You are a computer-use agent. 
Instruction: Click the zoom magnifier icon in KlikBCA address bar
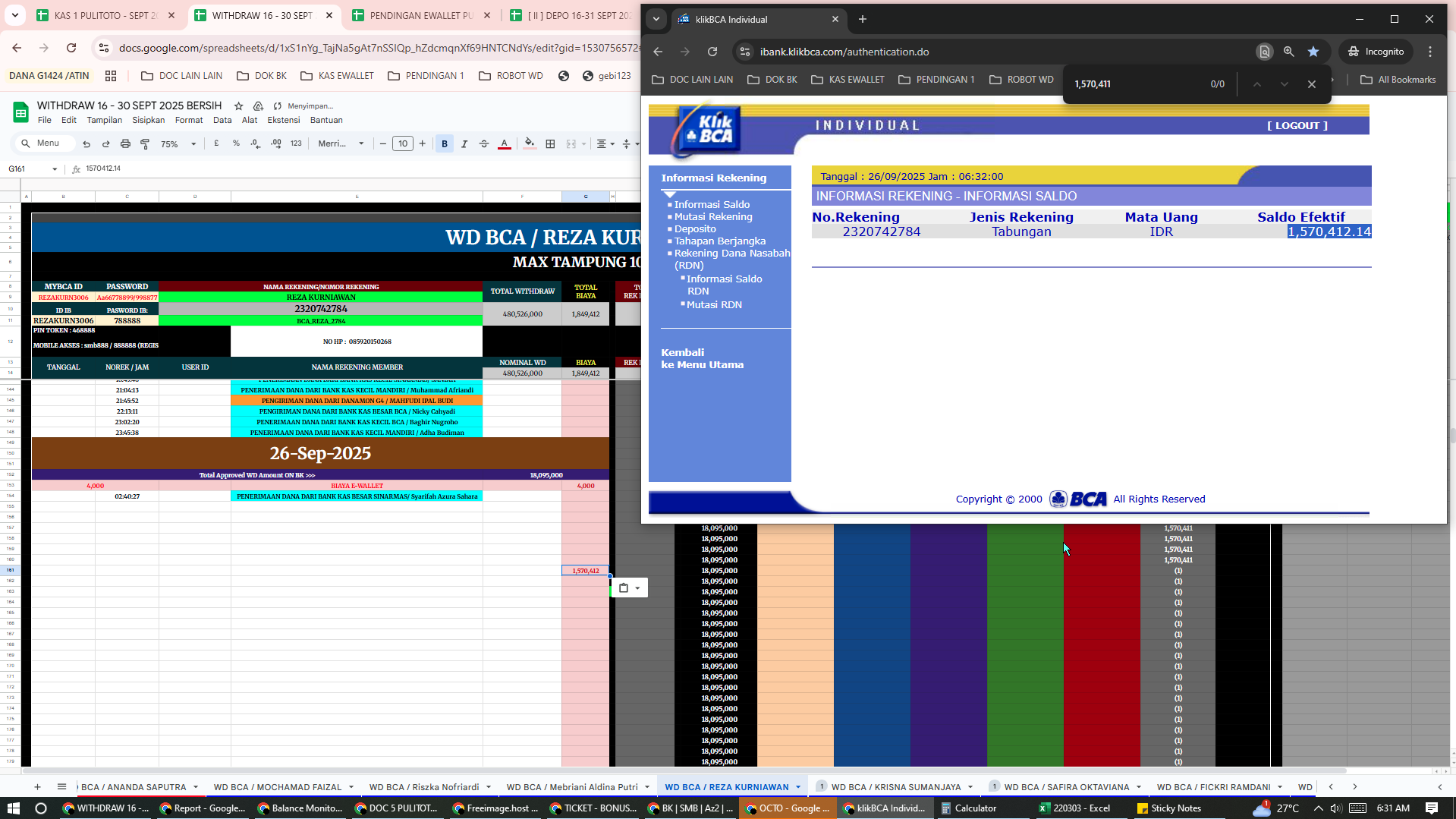[x=1288, y=52]
